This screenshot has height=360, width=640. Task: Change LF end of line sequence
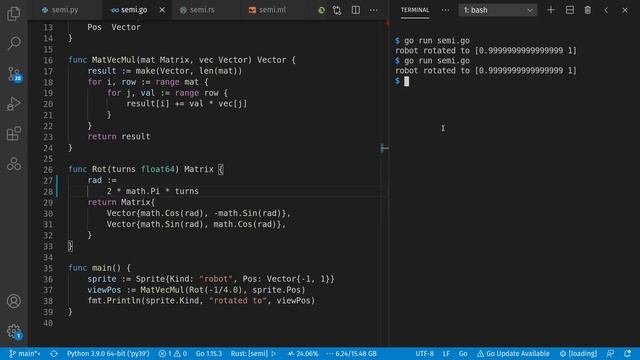click(446, 353)
